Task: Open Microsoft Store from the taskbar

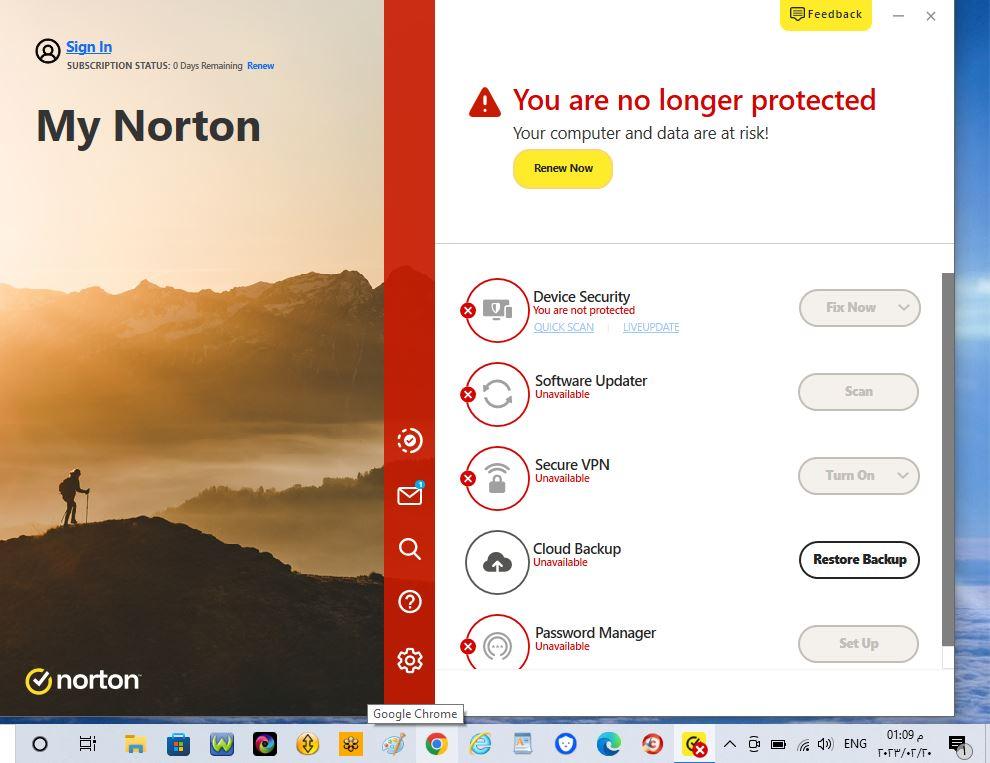Action: pos(178,744)
